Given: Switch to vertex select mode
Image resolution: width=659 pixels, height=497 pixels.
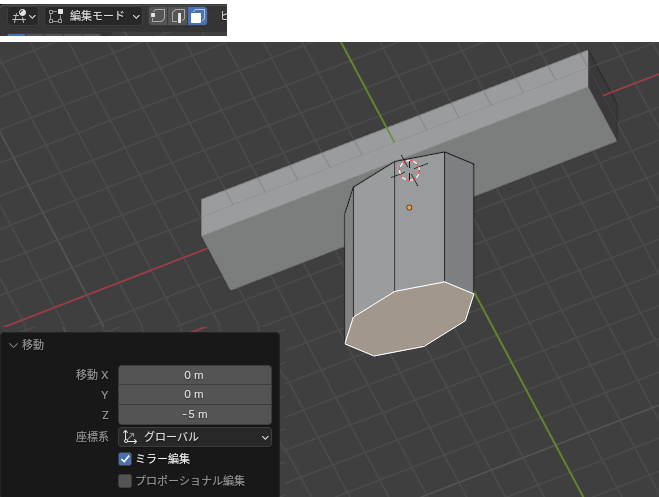Looking at the screenshot, I should point(158,16).
